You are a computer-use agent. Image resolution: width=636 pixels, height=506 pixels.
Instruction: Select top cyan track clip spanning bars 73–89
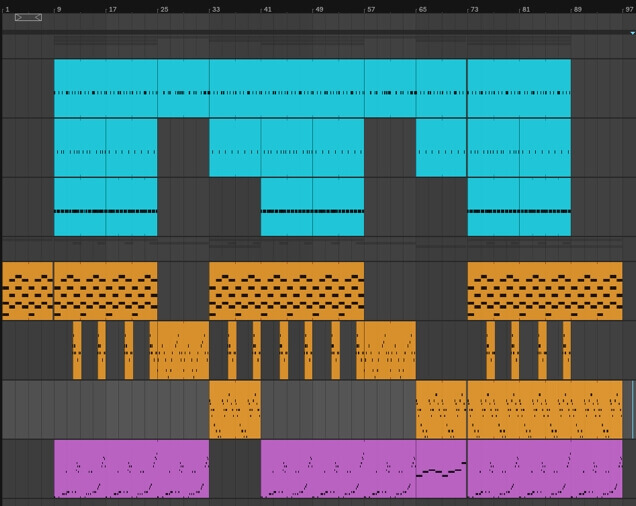[519, 88]
